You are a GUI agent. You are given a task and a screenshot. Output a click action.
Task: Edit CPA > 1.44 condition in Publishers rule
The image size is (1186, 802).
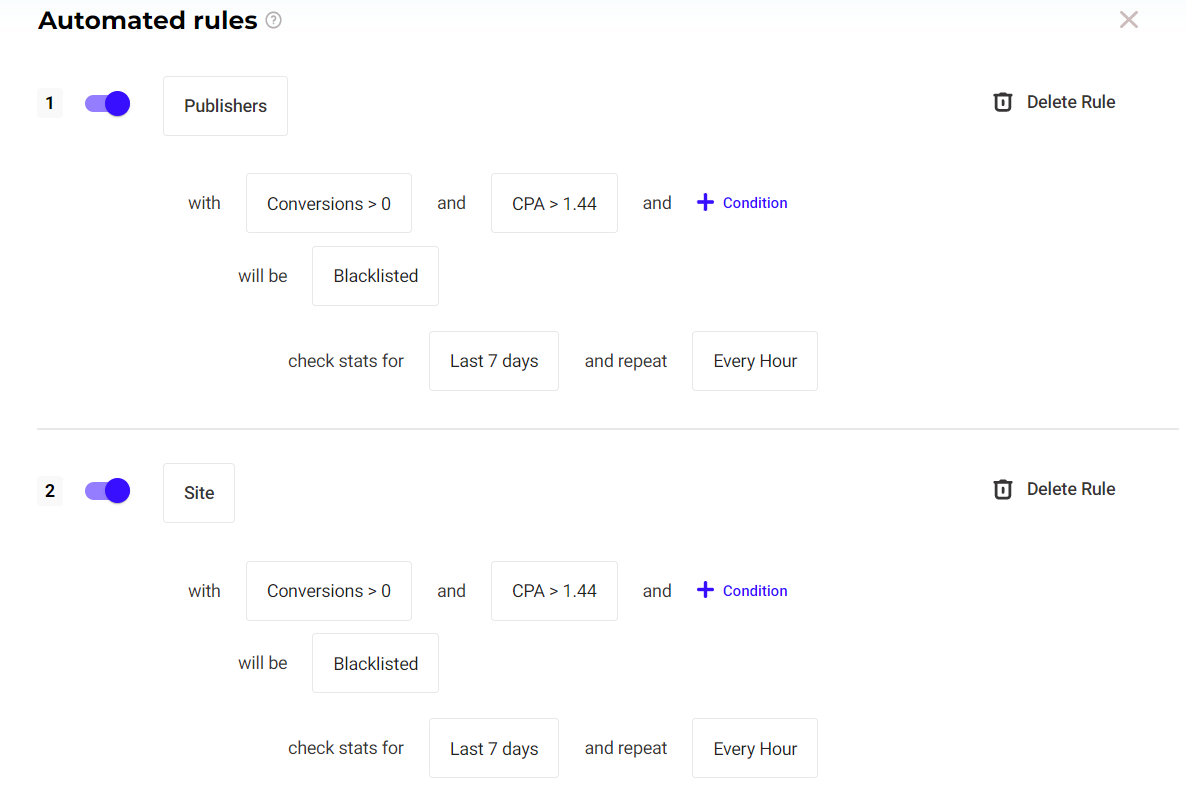[x=554, y=204]
